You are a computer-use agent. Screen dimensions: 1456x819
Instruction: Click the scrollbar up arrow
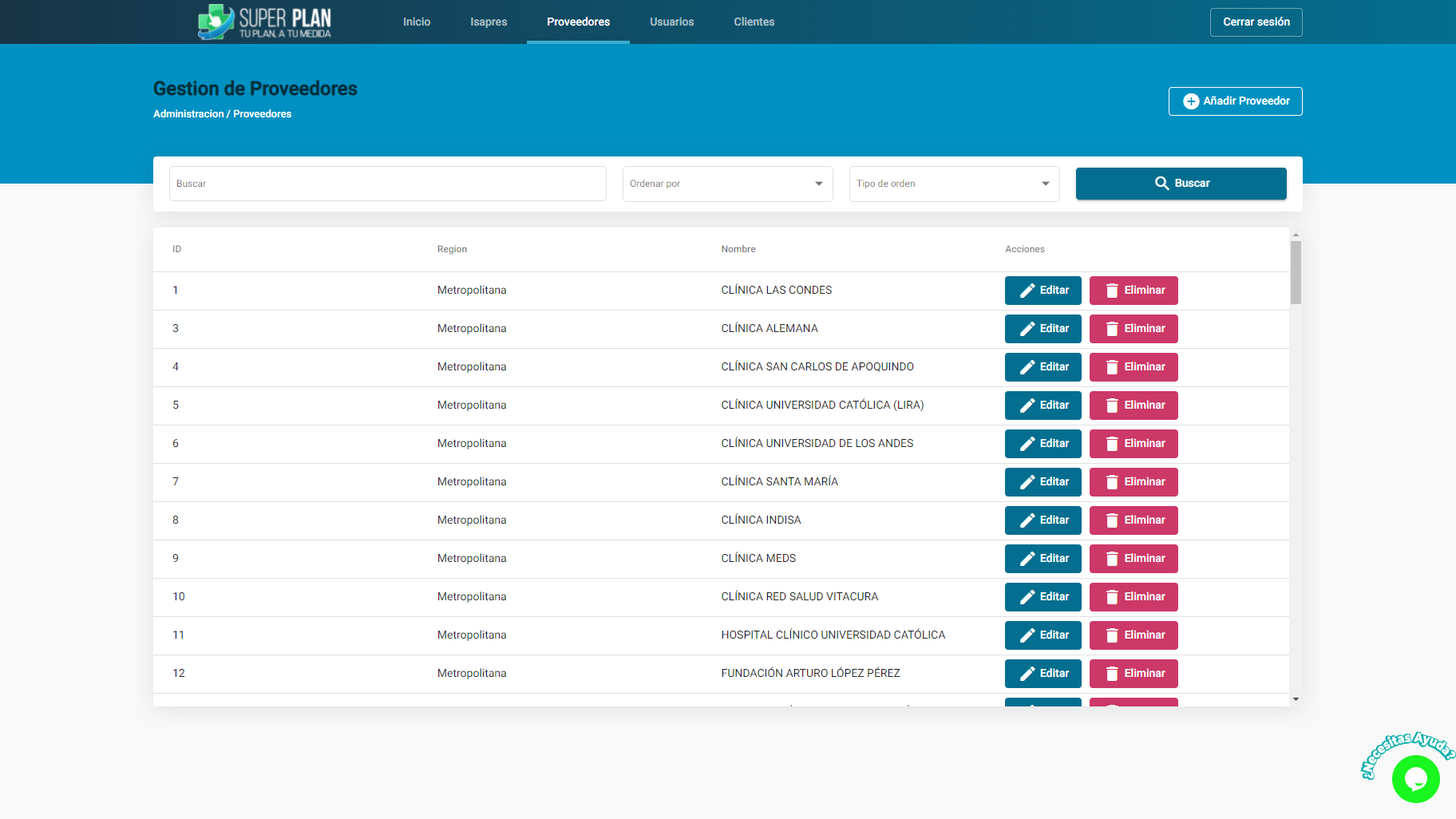pos(1296,235)
